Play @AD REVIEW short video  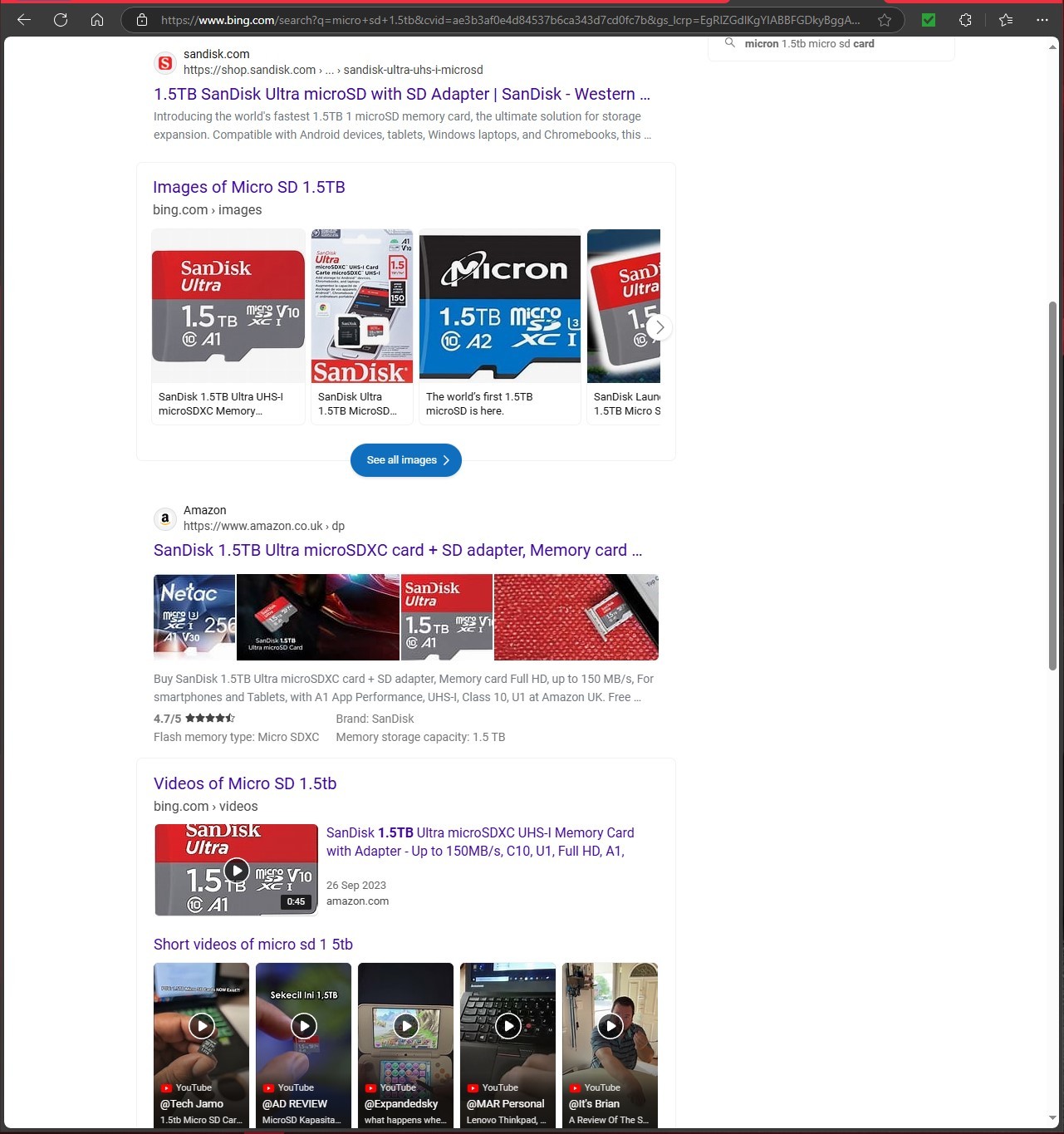click(x=304, y=1045)
